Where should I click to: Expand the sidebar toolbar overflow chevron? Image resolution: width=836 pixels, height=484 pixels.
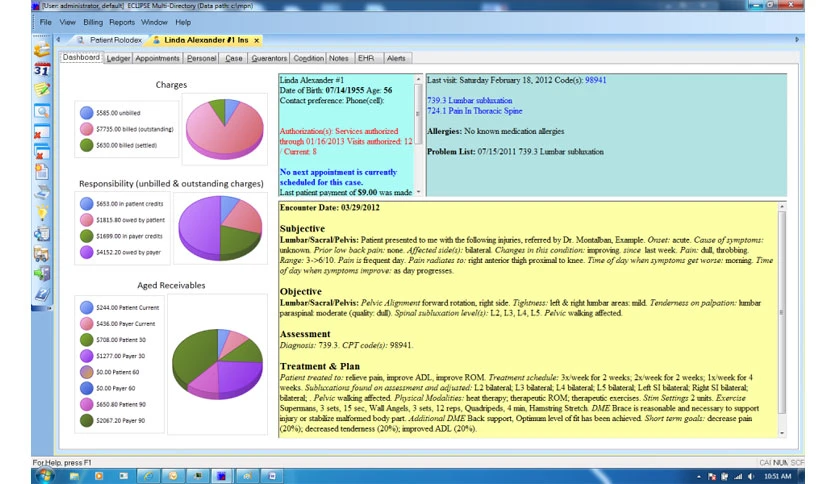pyautogui.click(x=50, y=308)
